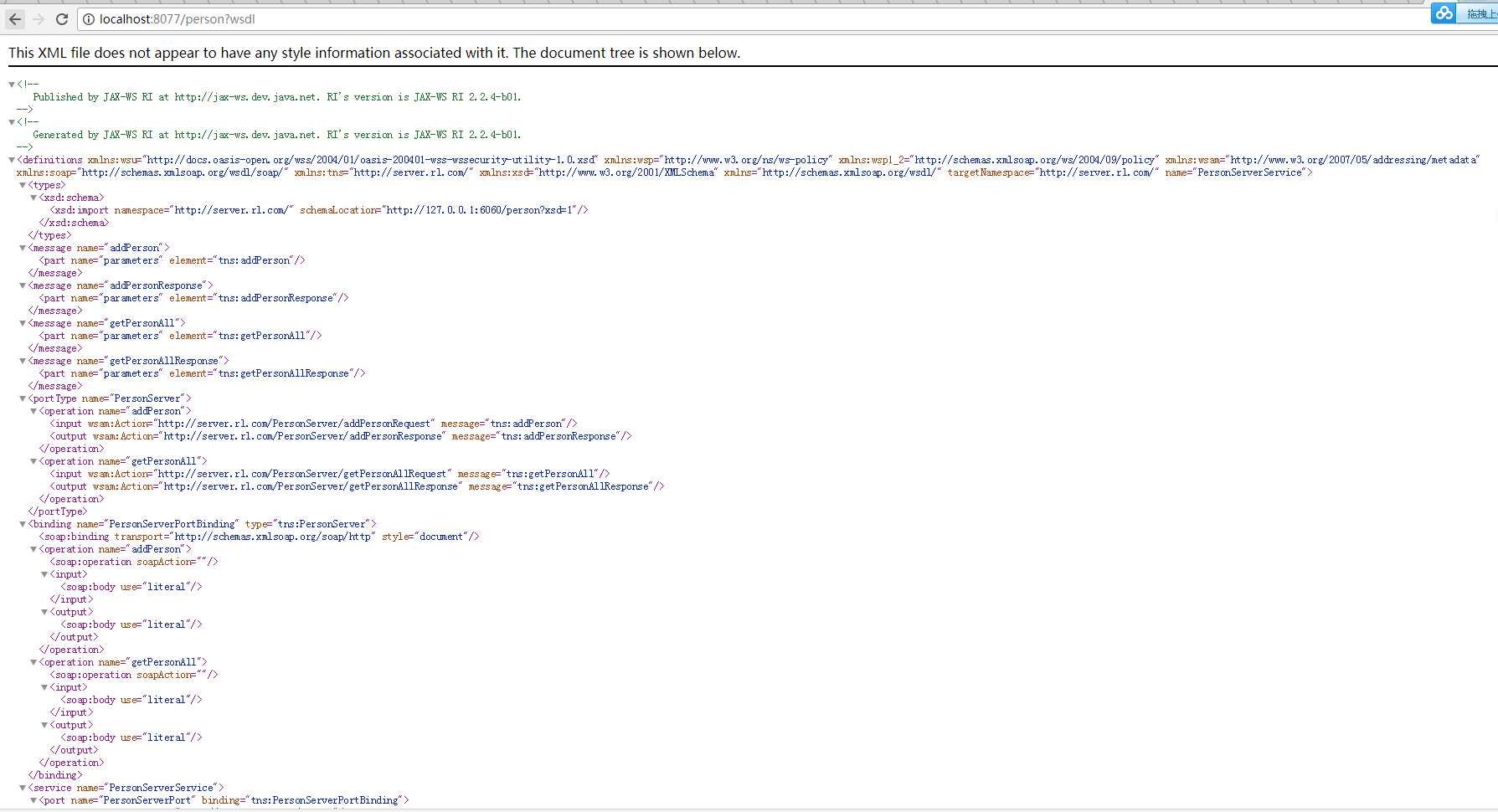Screen dimensions: 1498x812
Task: Click the part element tns:getPersonAll line
Action: [180, 336]
